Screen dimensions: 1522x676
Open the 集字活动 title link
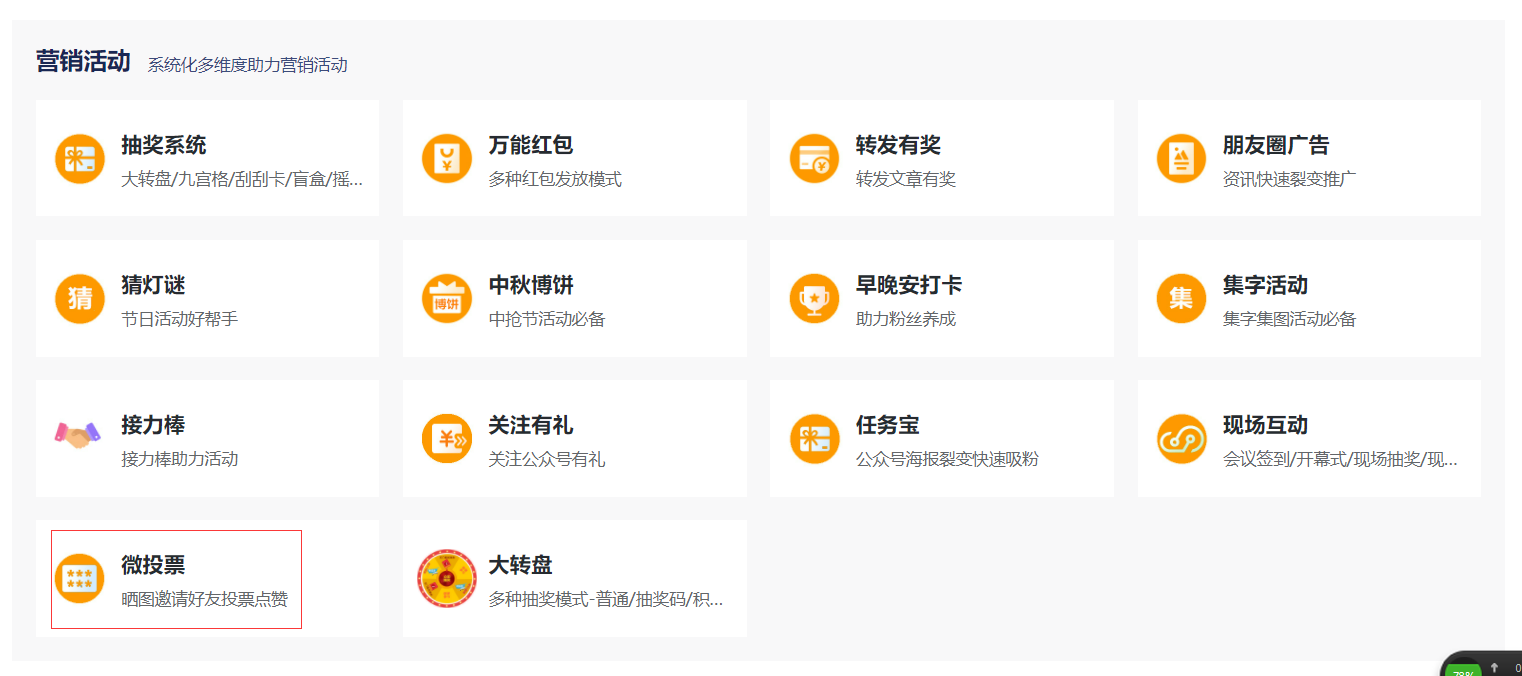coord(1265,285)
